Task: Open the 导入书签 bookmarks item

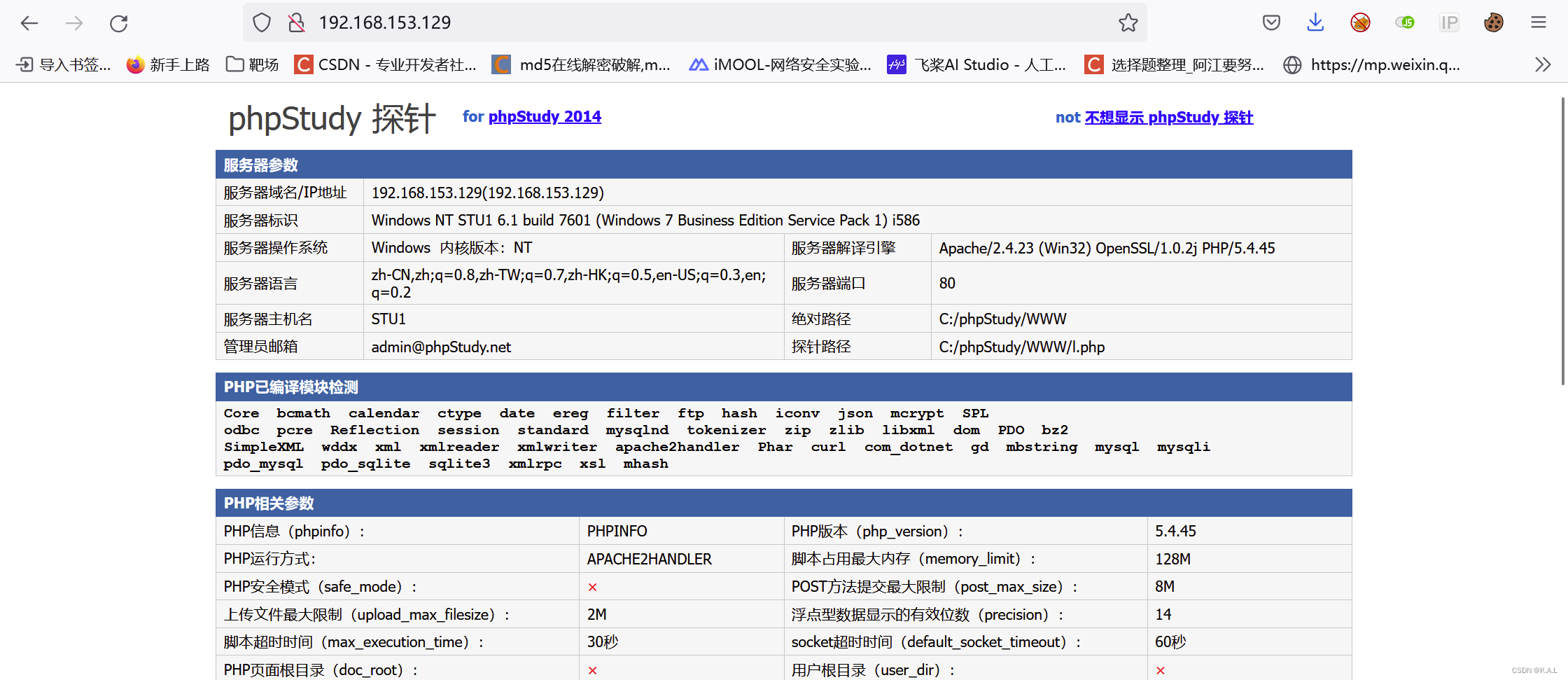Action: coord(63,64)
